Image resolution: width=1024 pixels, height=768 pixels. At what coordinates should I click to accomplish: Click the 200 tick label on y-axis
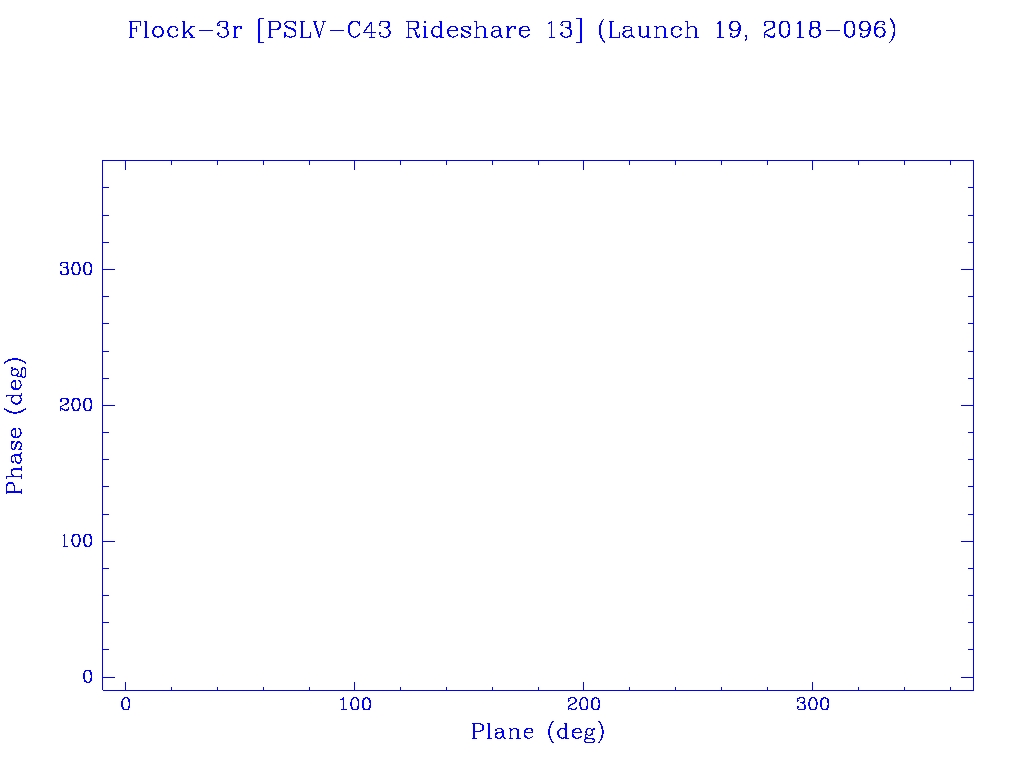76,405
